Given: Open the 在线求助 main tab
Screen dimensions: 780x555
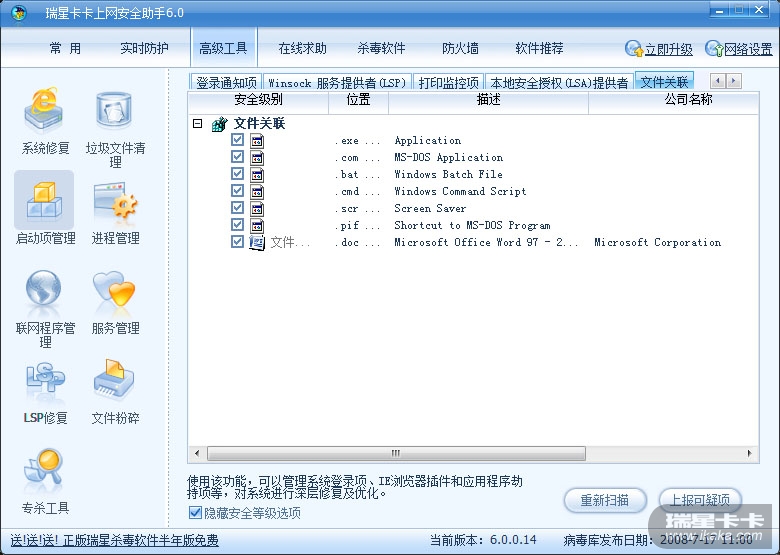Looking at the screenshot, I should tap(302, 48).
